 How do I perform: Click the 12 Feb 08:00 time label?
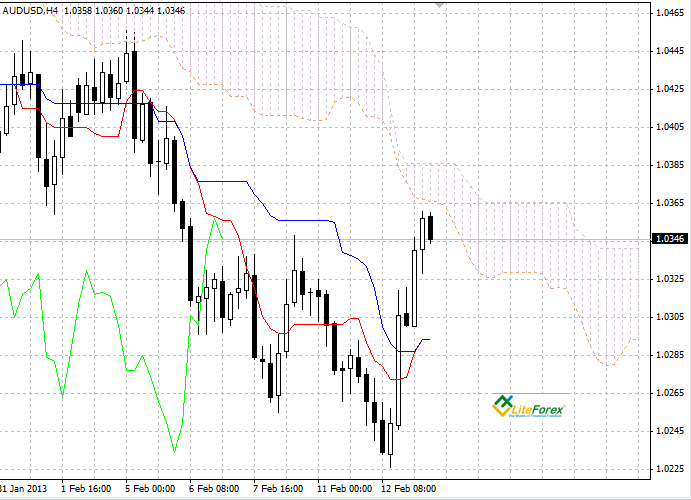tap(408, 489)
